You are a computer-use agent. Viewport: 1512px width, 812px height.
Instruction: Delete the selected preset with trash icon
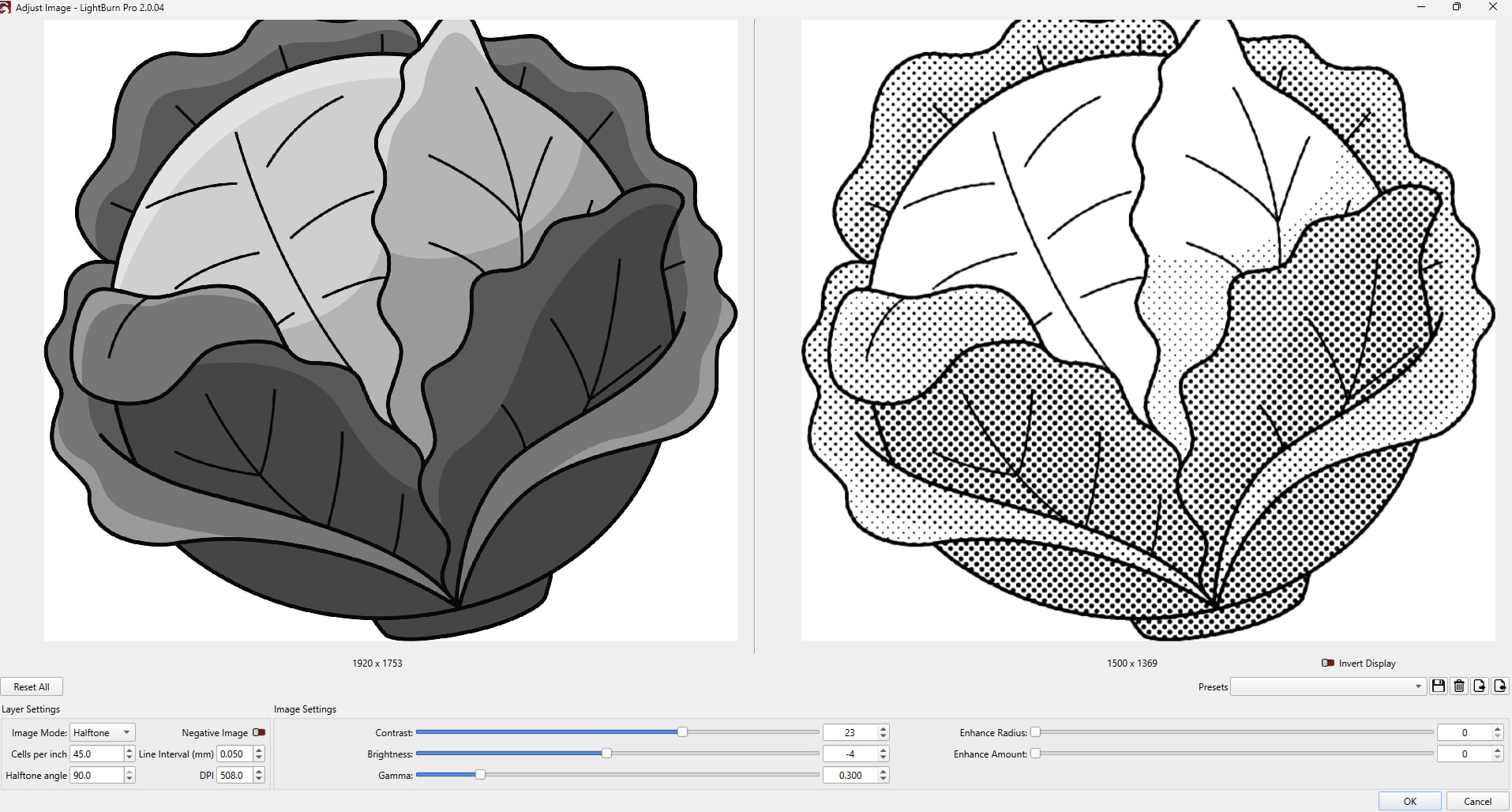click(1459, 686)
